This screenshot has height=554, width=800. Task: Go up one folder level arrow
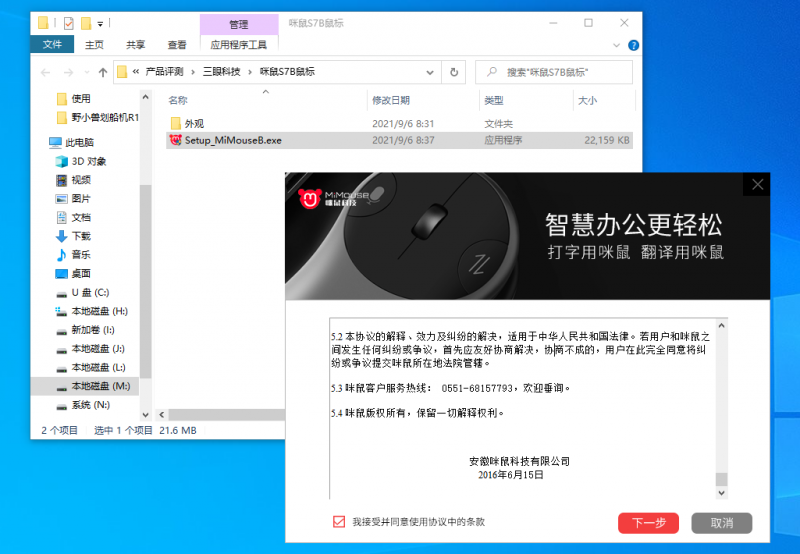[x=103, y=72]
